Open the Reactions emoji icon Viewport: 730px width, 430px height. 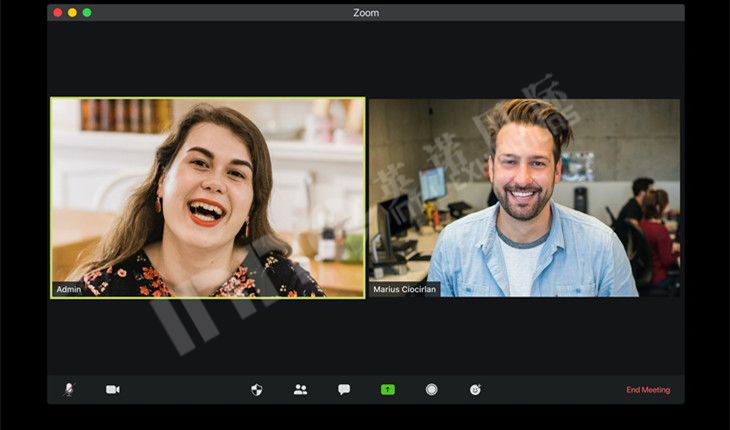[475, 389]
